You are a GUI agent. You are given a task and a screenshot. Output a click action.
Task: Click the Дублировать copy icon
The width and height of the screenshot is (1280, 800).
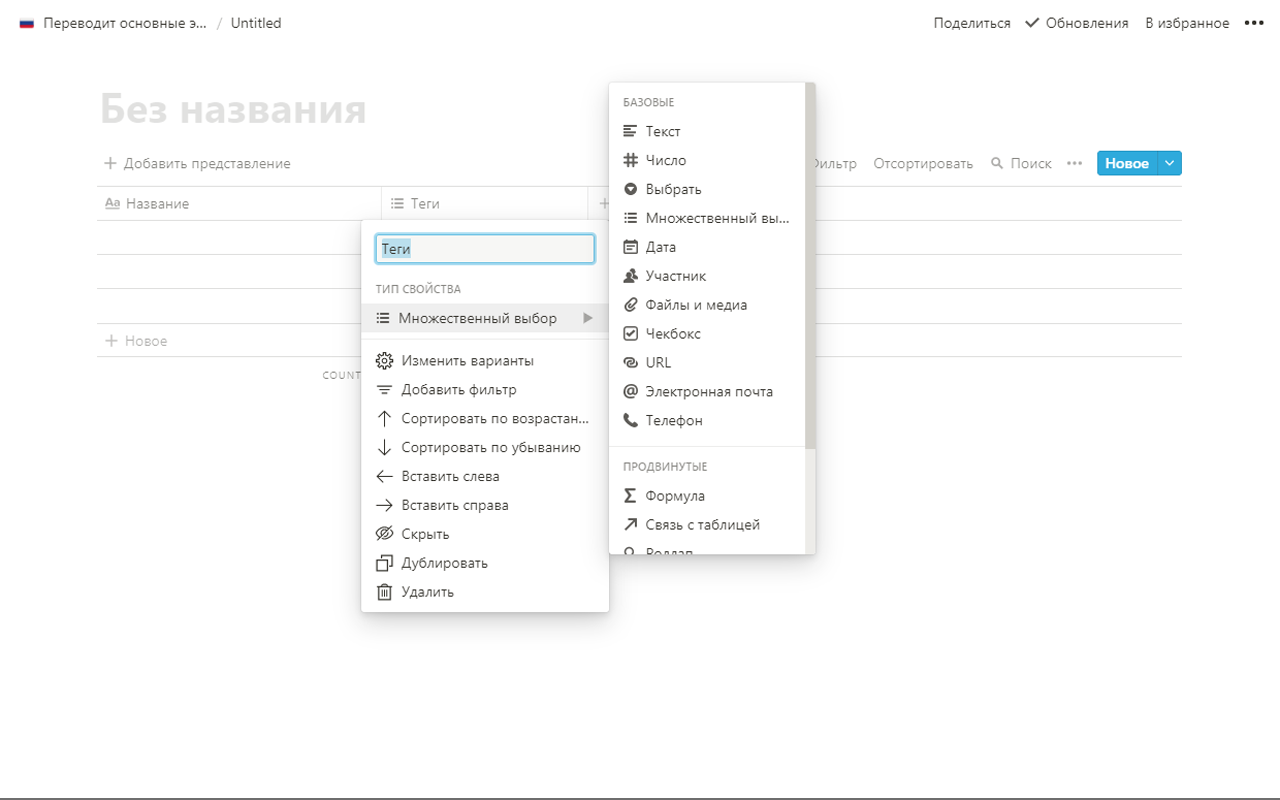[384, 563]
